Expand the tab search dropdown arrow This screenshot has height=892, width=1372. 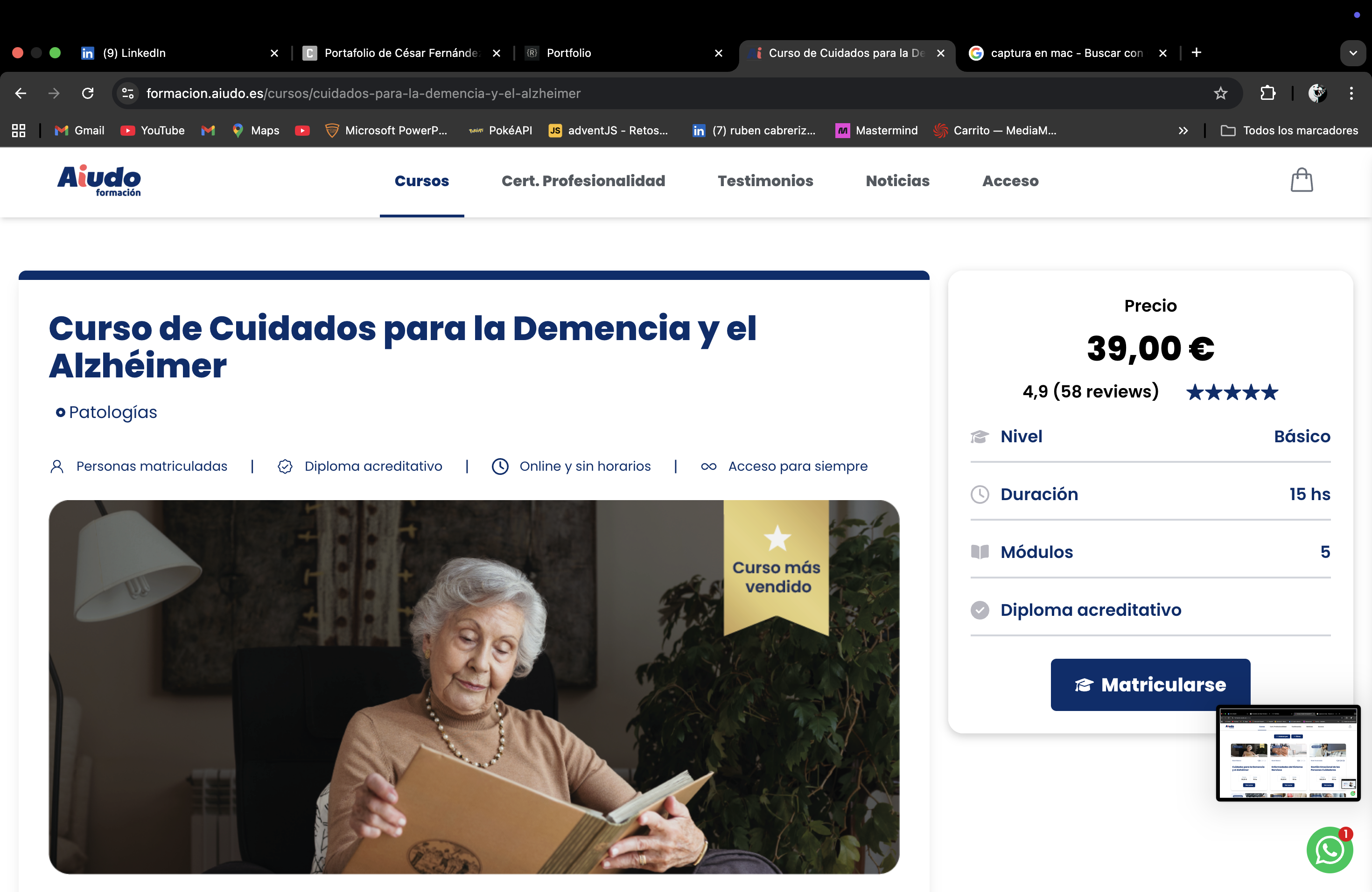click(1353, 53)
